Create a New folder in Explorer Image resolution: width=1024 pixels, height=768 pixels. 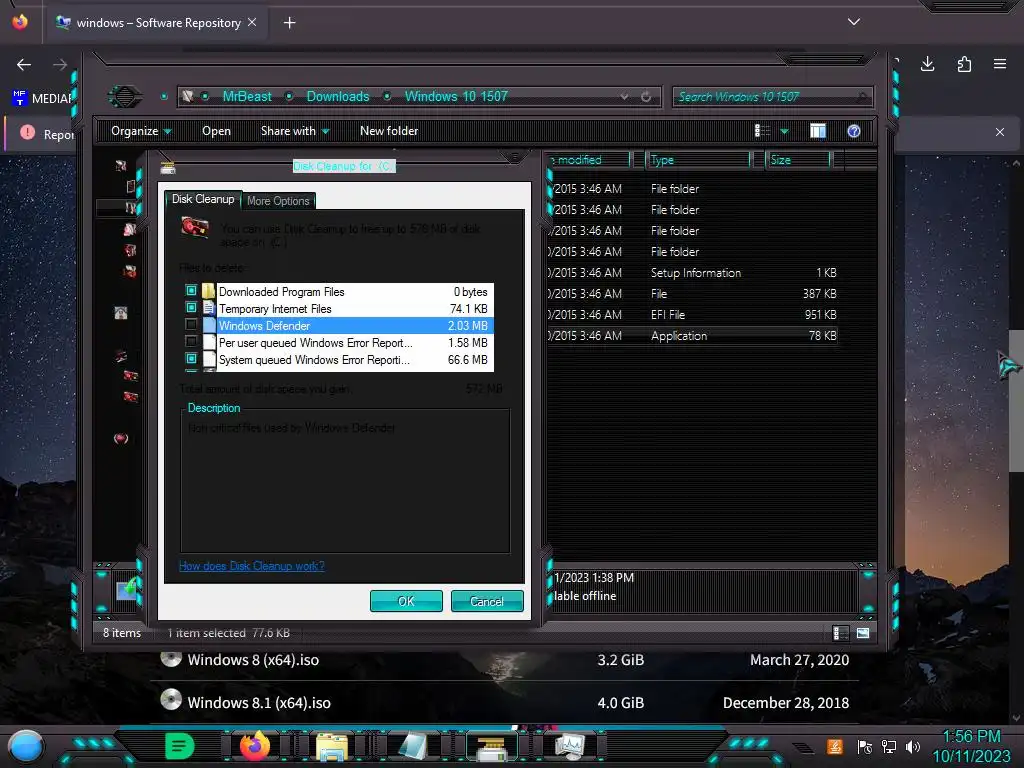pyautogui.click(x=389, y=131)
